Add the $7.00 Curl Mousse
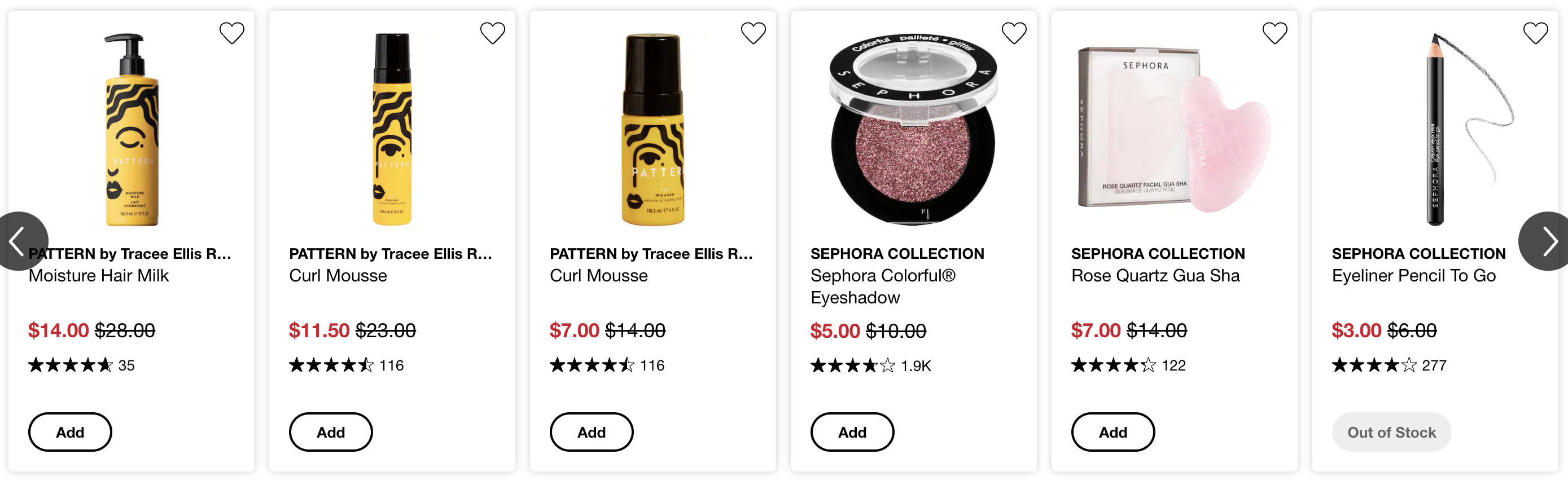The image size is (1568, 485). pos(592,432)
